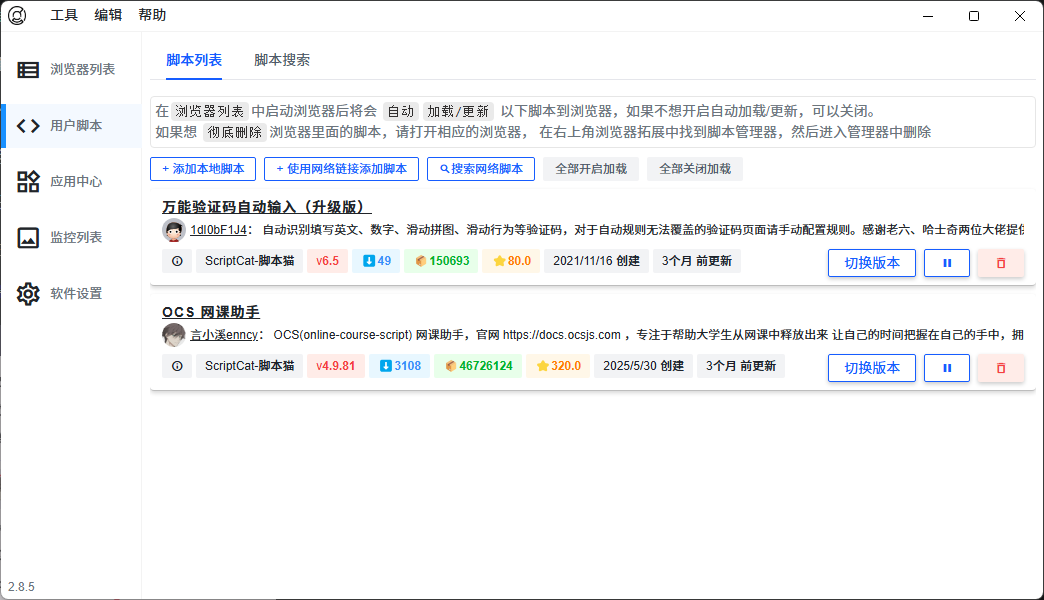Delete the OCS 网课助手 script

pyautogui.click(x=1000, y=368)
